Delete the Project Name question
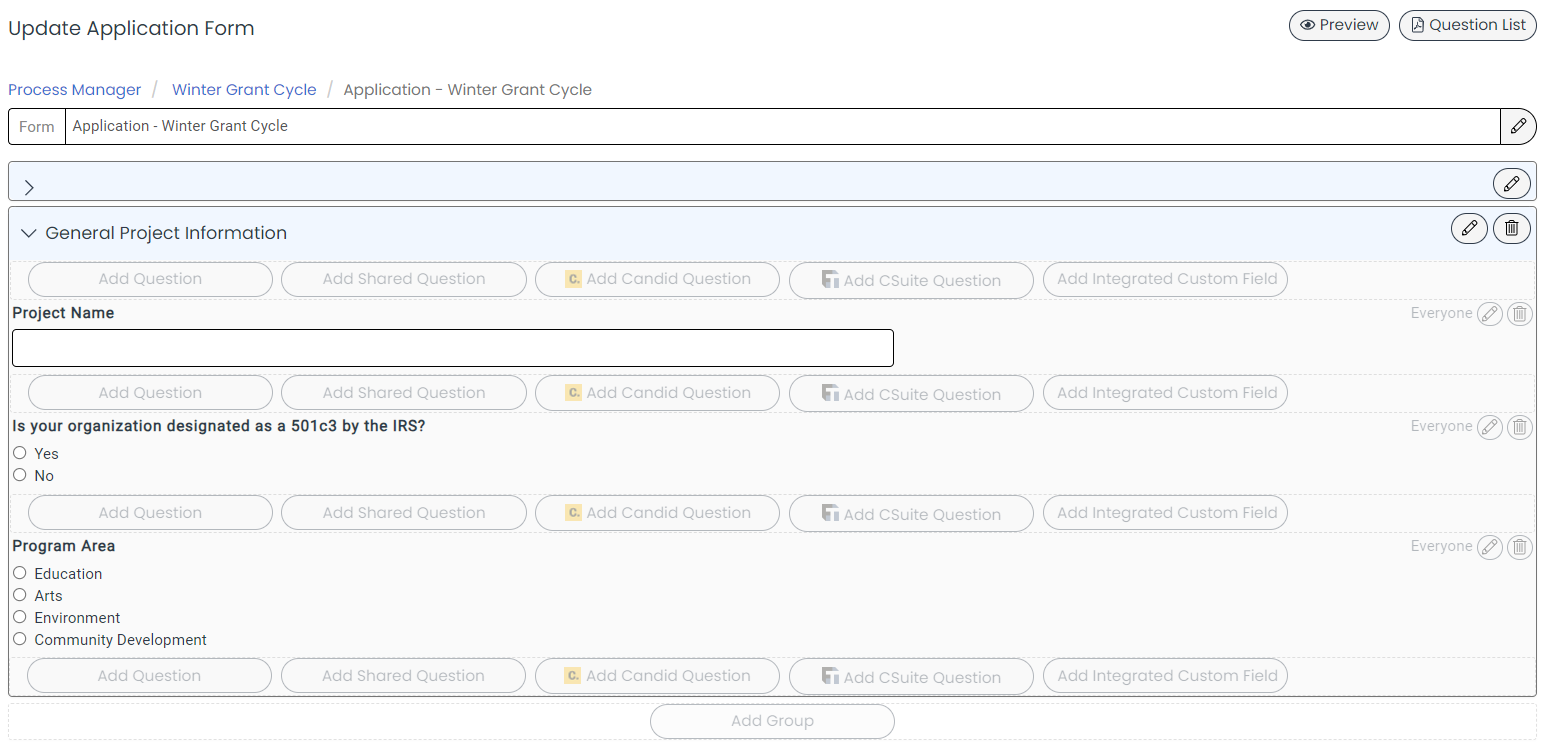Screen dimensions: 1554x747 point(1519,313)
